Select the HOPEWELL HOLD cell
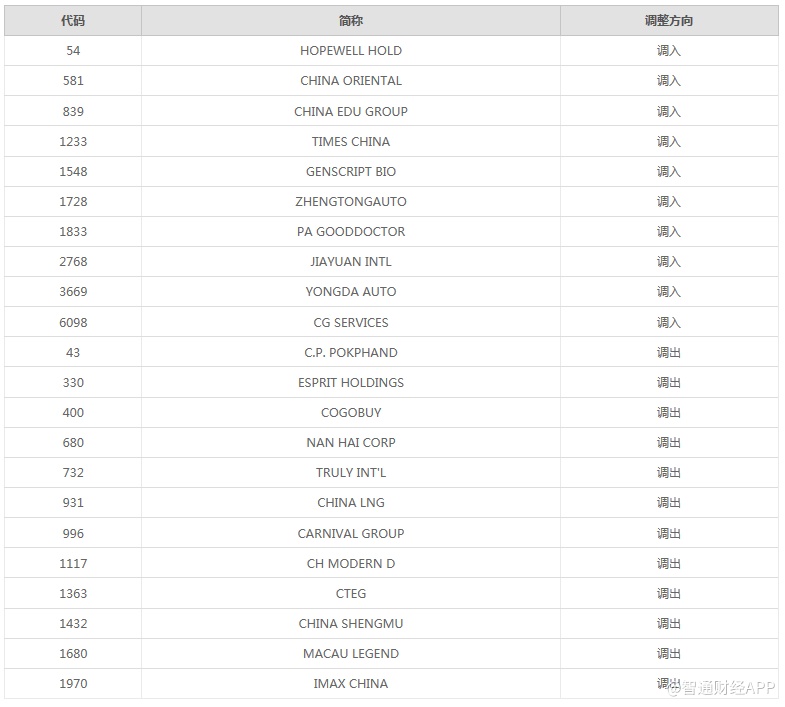Image resolution: width=785 pixels, height=707 pixels. click(351, 51)
